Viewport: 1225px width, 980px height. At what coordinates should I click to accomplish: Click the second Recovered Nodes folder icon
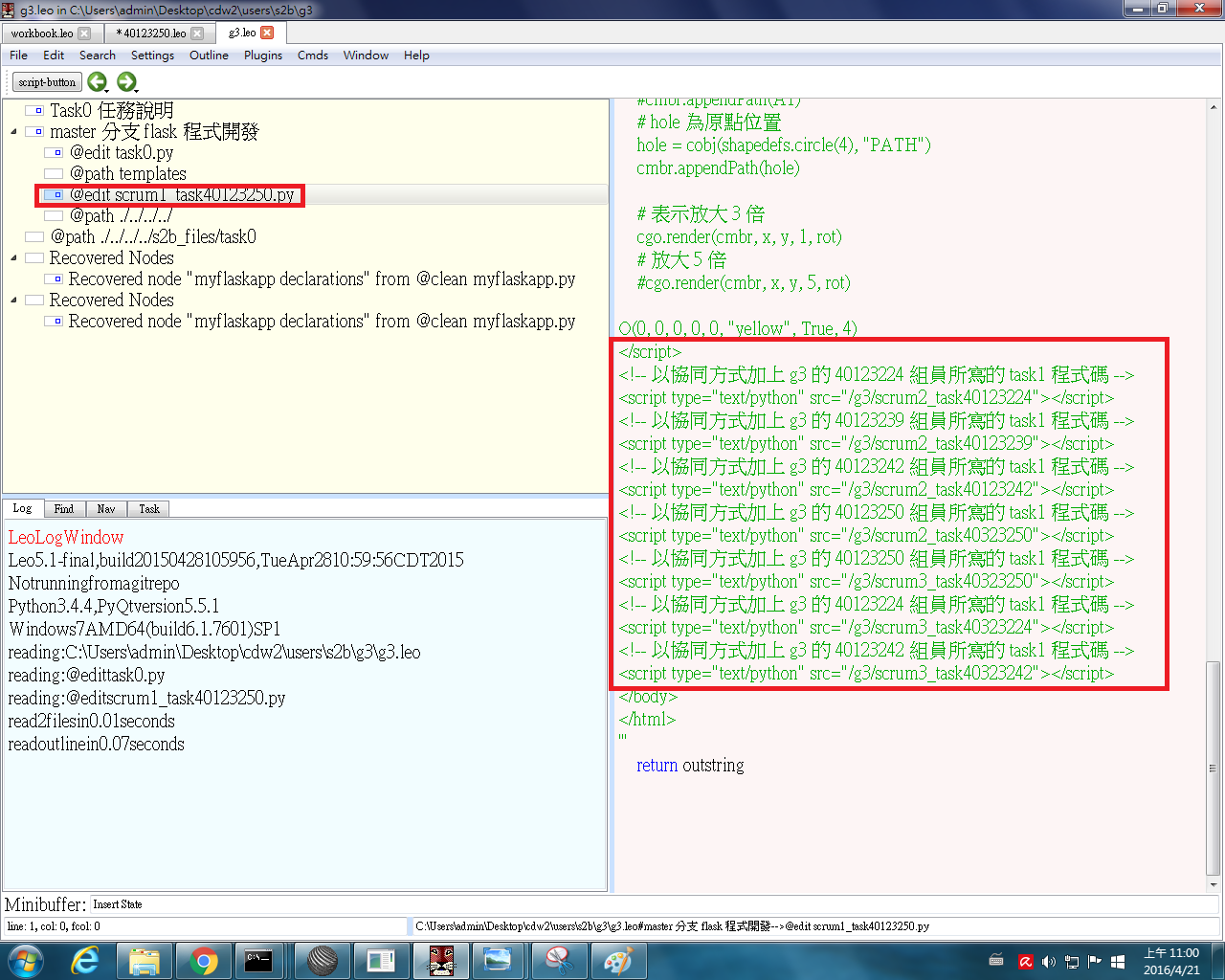click(x=34, y=301)
